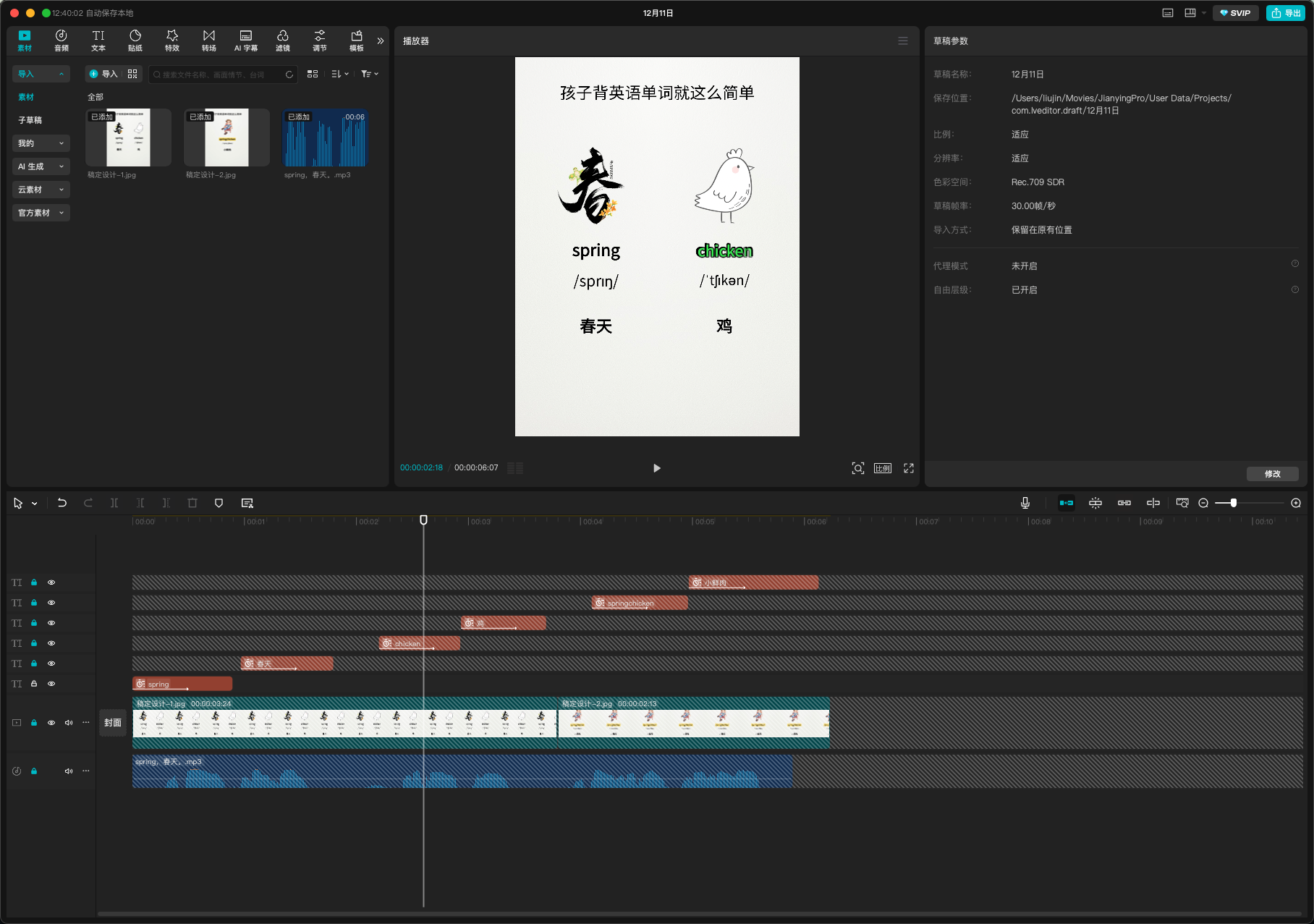Toggle the main track magnet icon
The height and width of the screenshot is (924, 1314).
1067,503
